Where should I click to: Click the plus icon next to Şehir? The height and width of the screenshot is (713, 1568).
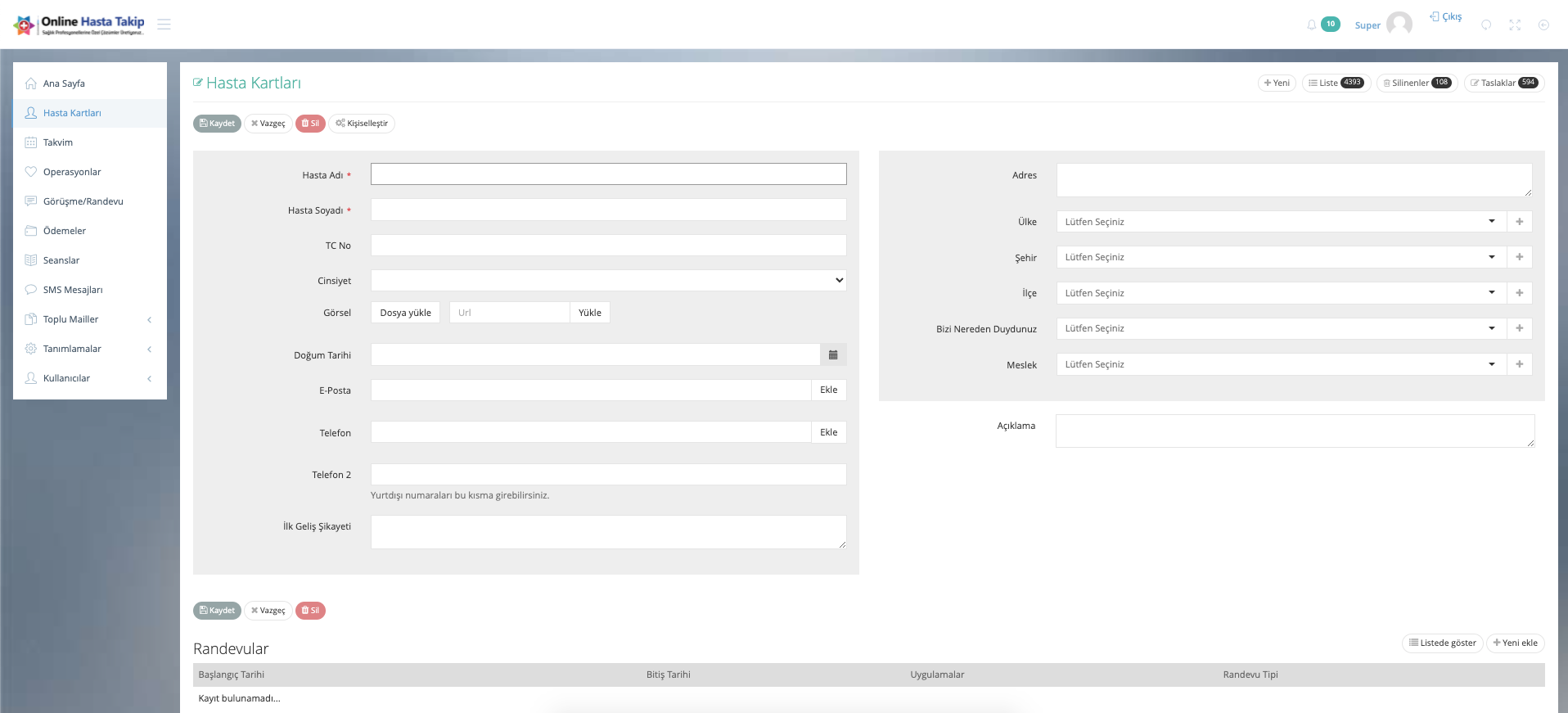click(1519, 257)
